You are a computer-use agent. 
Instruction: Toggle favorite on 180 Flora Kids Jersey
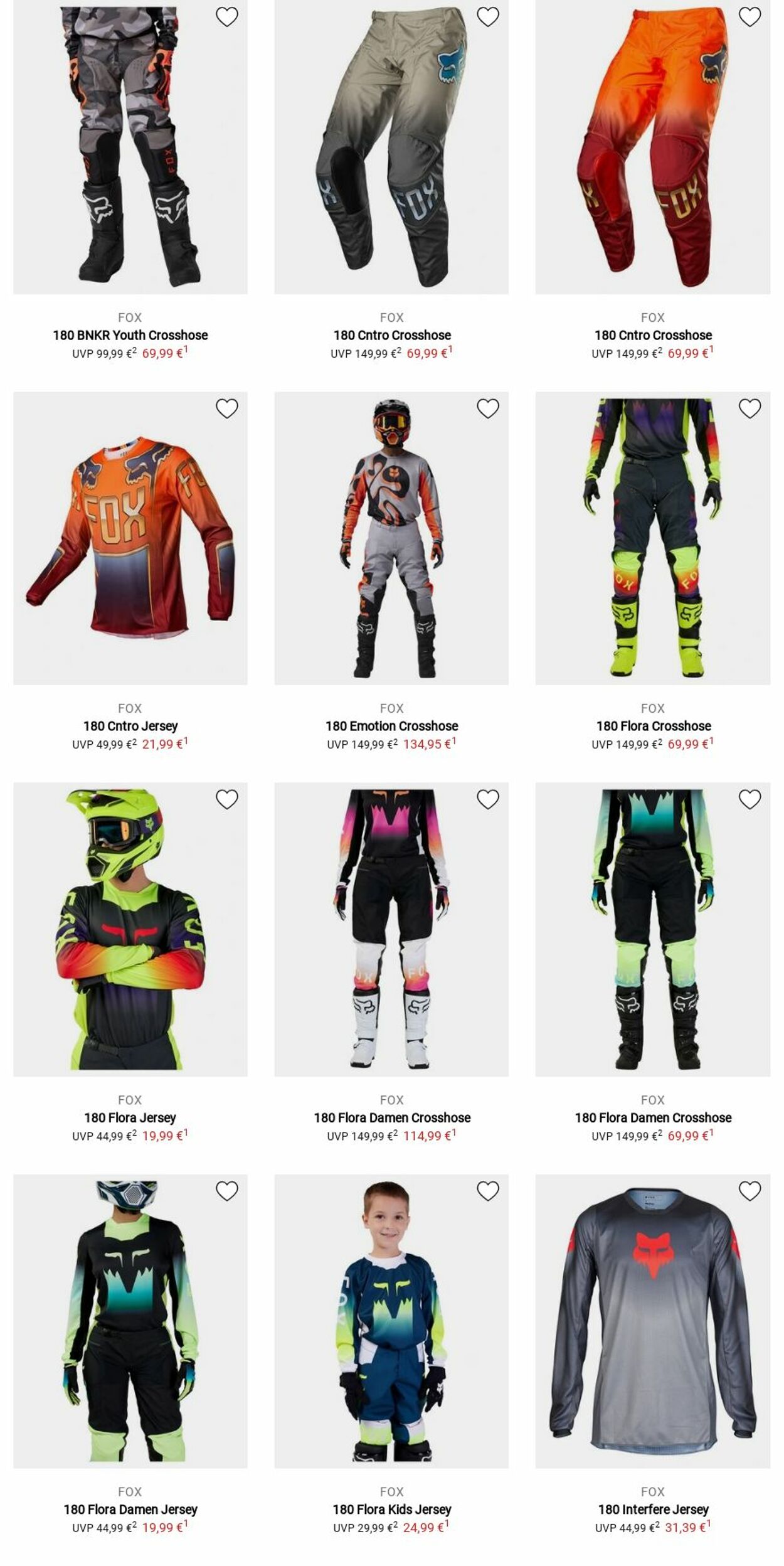[x=488, y=1191]
